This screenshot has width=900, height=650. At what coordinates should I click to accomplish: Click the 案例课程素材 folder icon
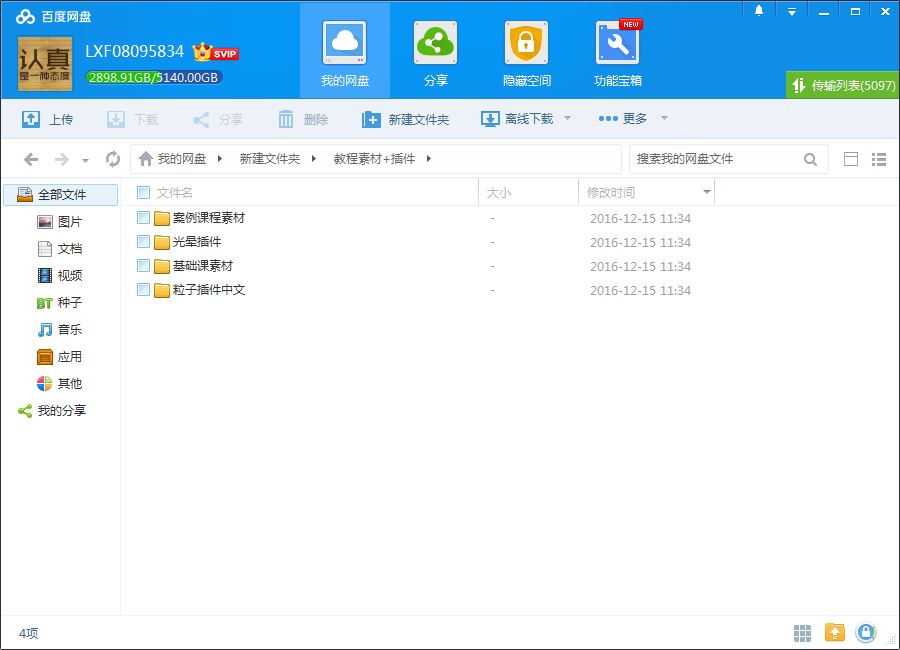coord(162,218)
